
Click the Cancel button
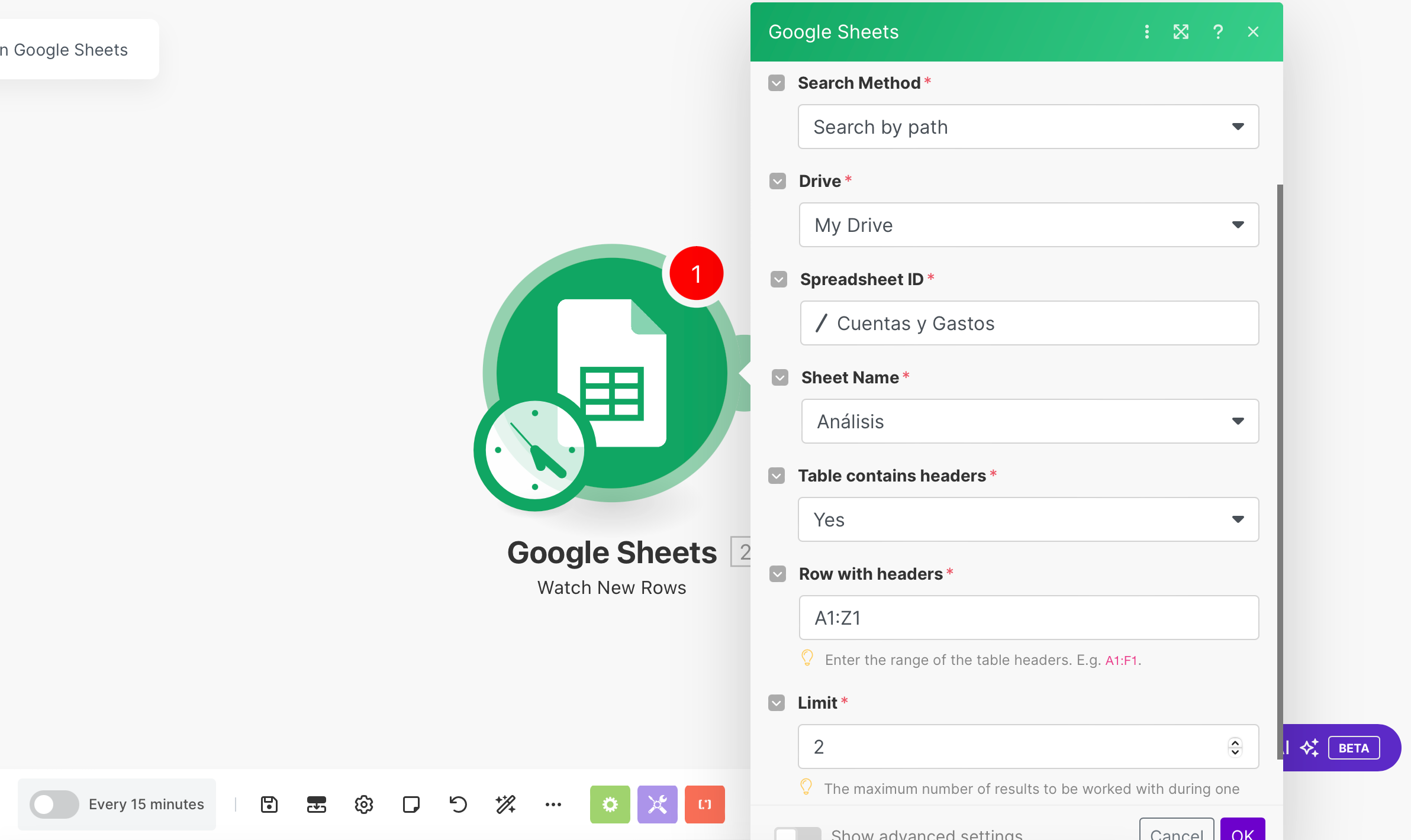1176,831
